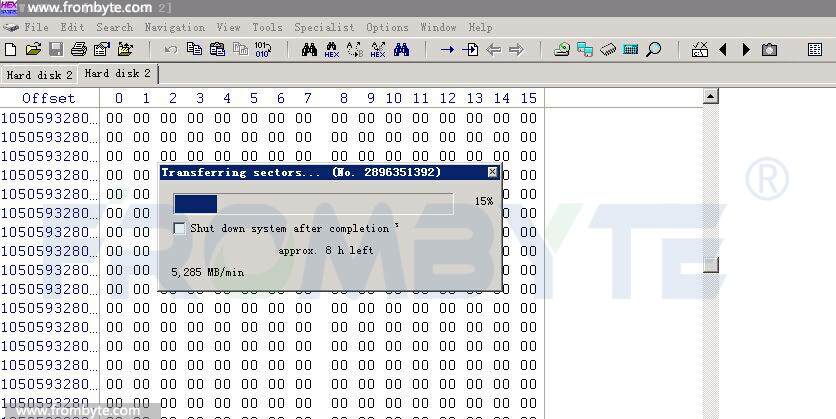
Task: Click the Copy block icon
Action: click(x=194, y=49)
